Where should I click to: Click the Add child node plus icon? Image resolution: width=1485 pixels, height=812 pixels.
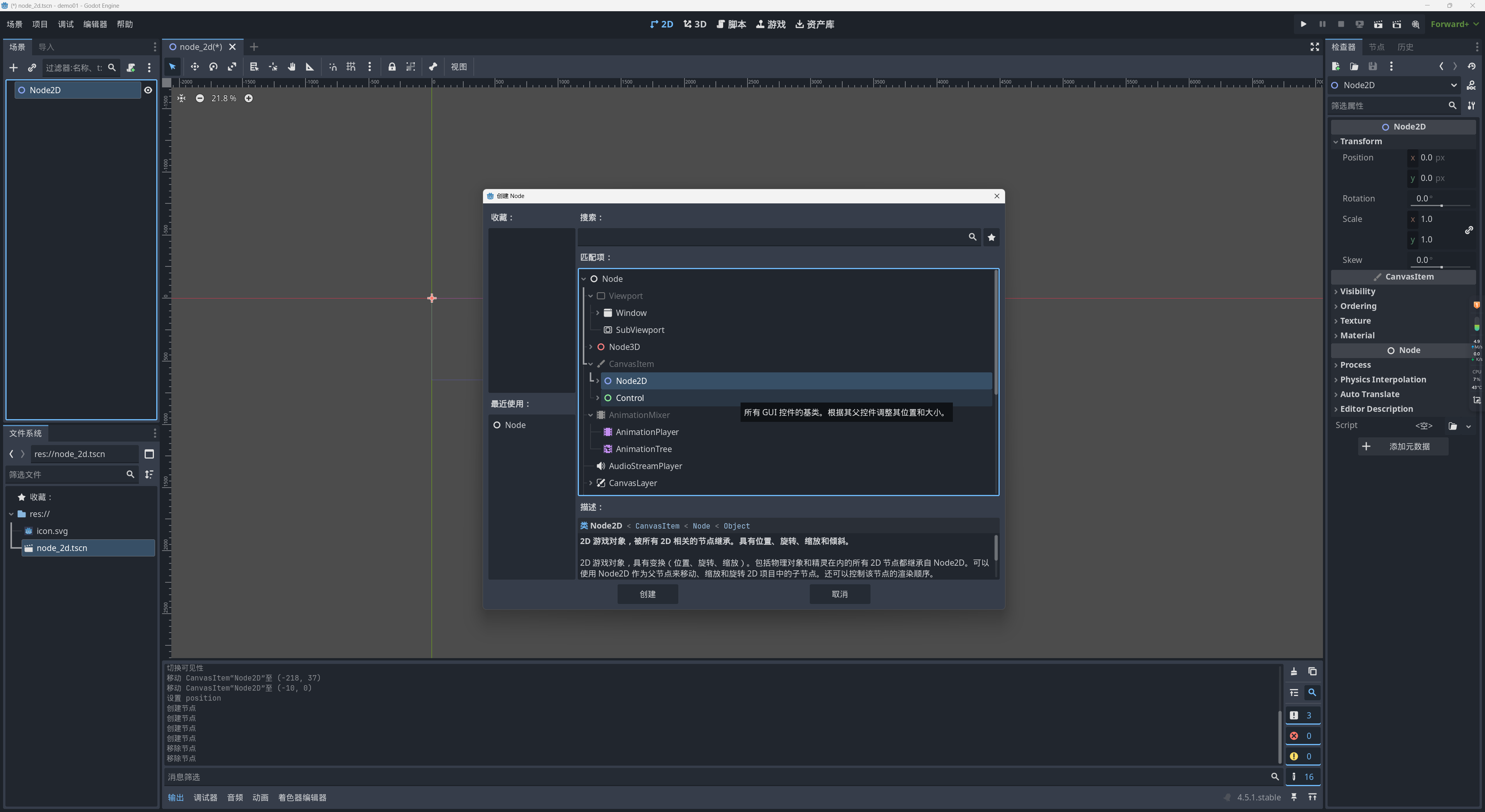click(13, 68)
